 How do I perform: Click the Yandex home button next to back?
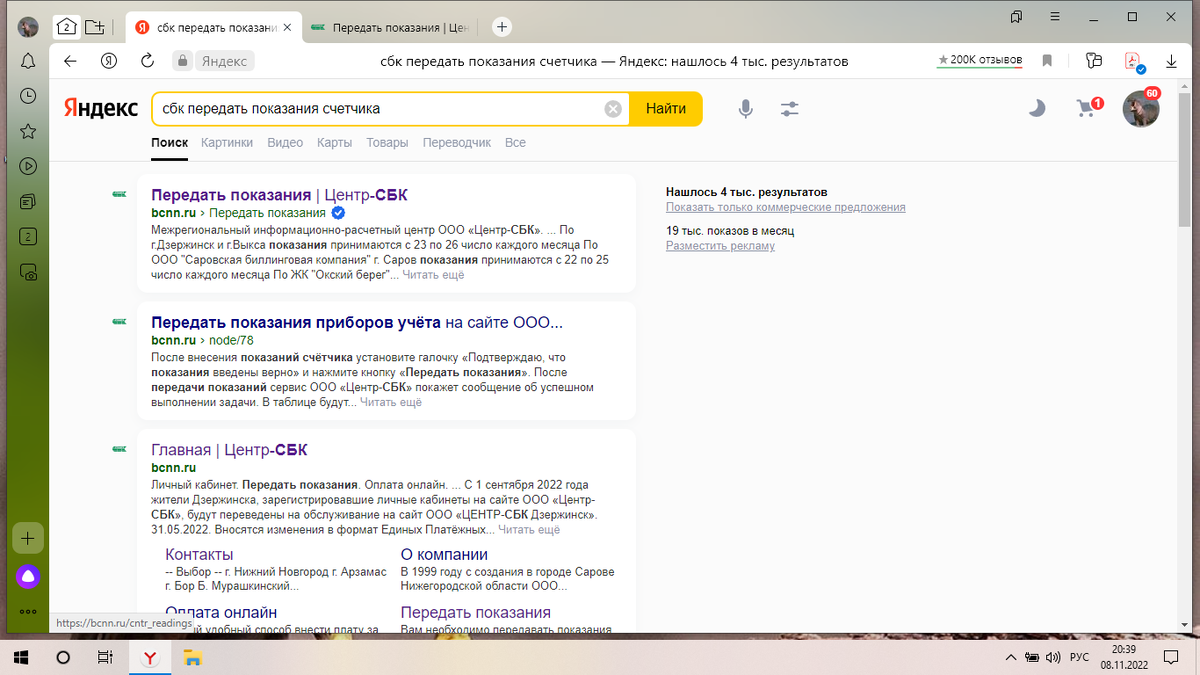pyautogui.click(x=109, y=61)
